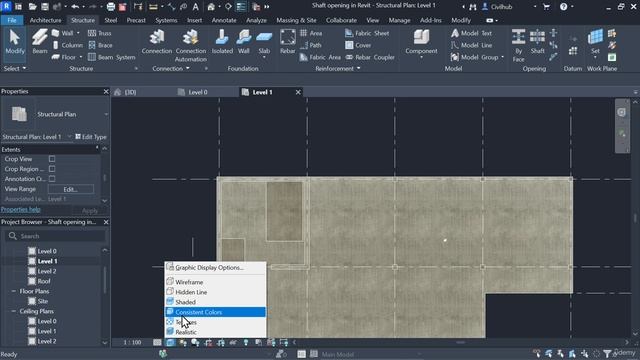Image resolution: width=640 pixels, height=360 pixels.
Task: Click the Project Browser search field
Action: [55, 236]
